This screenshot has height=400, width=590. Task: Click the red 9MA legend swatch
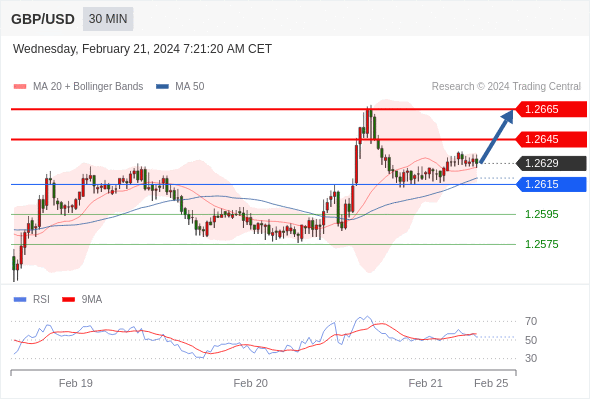[x=68, y=300]
